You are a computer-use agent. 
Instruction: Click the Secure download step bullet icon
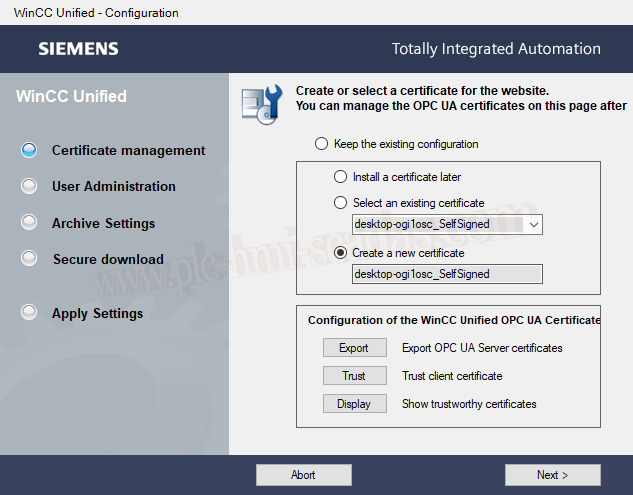point(29,259)
